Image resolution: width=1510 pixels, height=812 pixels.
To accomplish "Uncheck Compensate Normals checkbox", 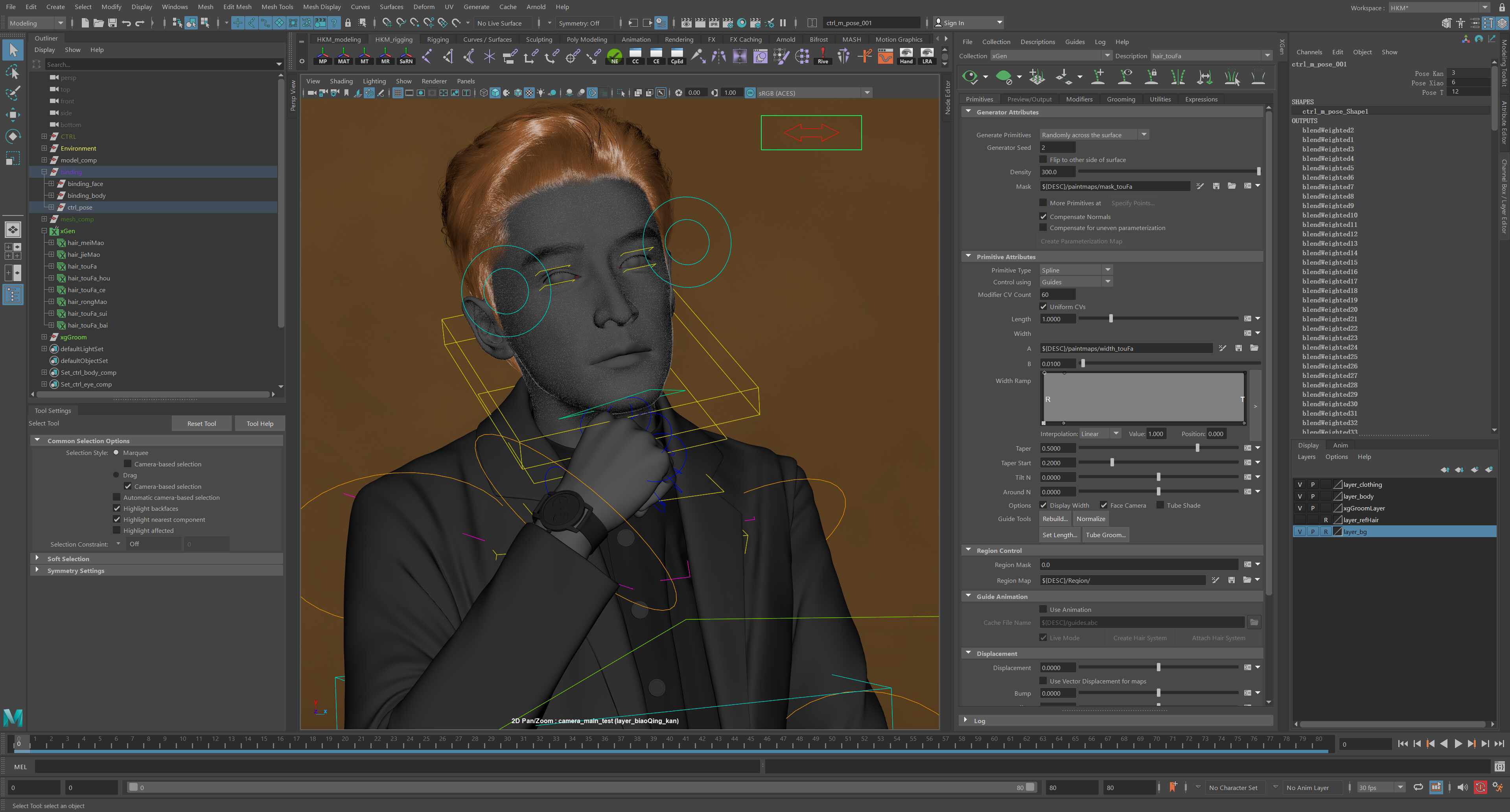I will (1043, 216).
